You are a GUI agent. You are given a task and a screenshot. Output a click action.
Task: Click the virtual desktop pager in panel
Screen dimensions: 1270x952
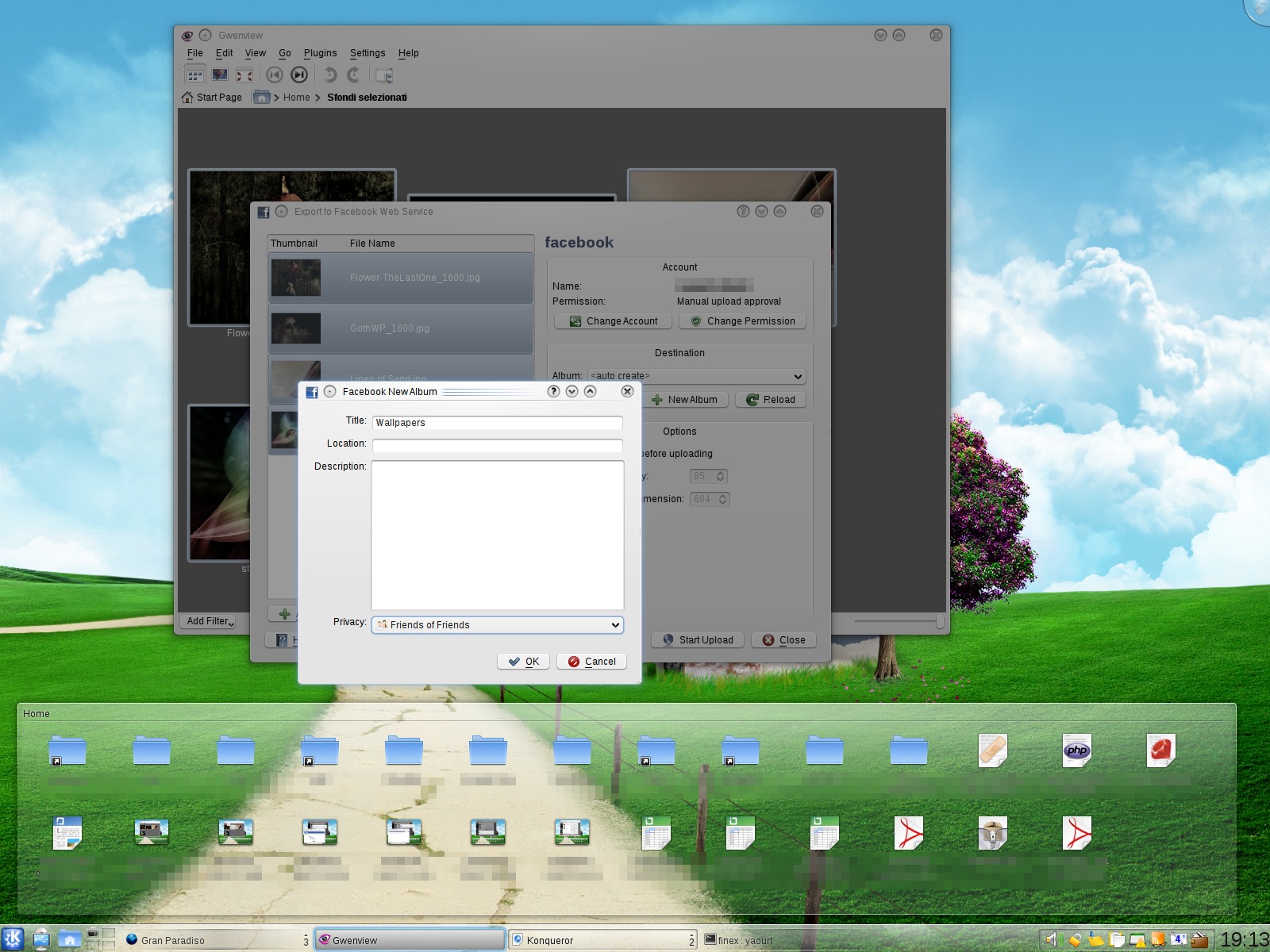101,939
